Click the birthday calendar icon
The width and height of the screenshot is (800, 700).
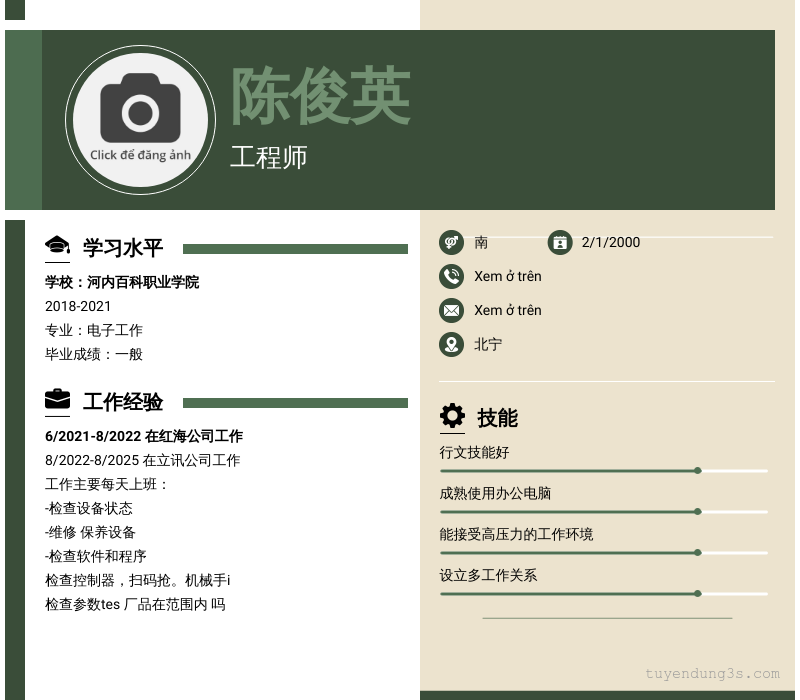[560, 242]
